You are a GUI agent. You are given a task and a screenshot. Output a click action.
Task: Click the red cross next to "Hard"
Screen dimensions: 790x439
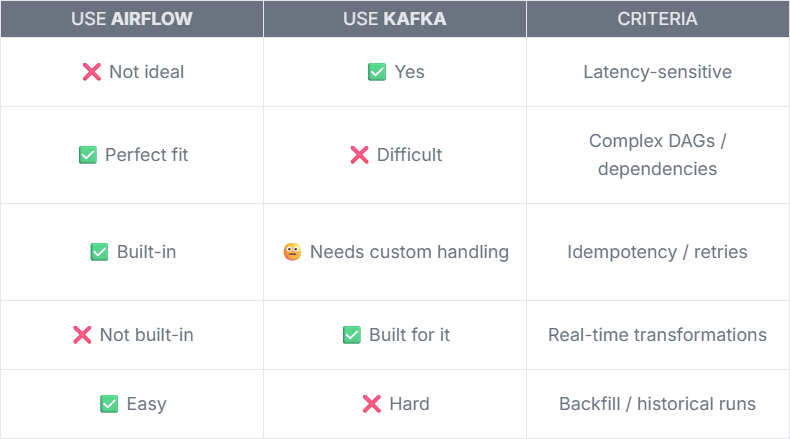(x=371, y=404)
